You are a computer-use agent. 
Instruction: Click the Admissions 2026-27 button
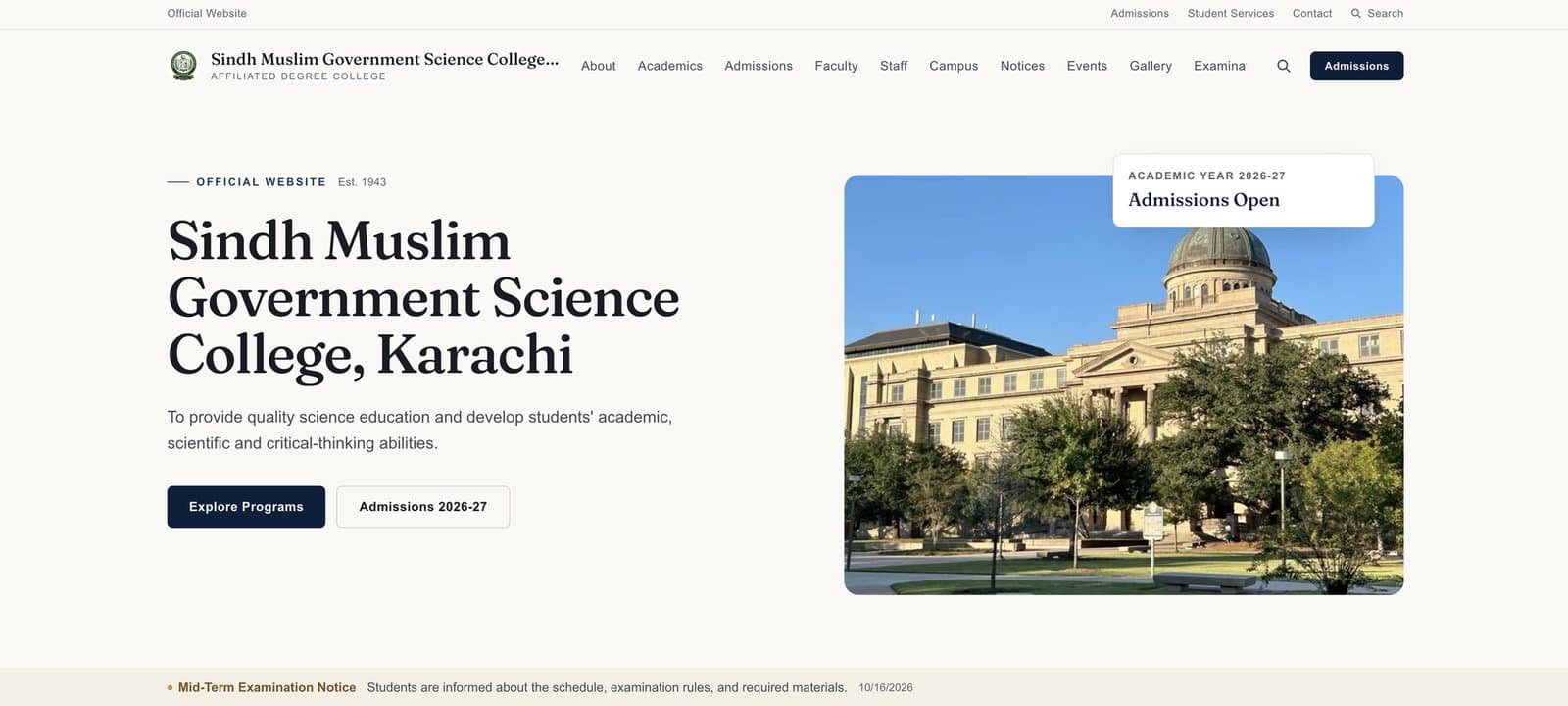[x=422, y=507]
